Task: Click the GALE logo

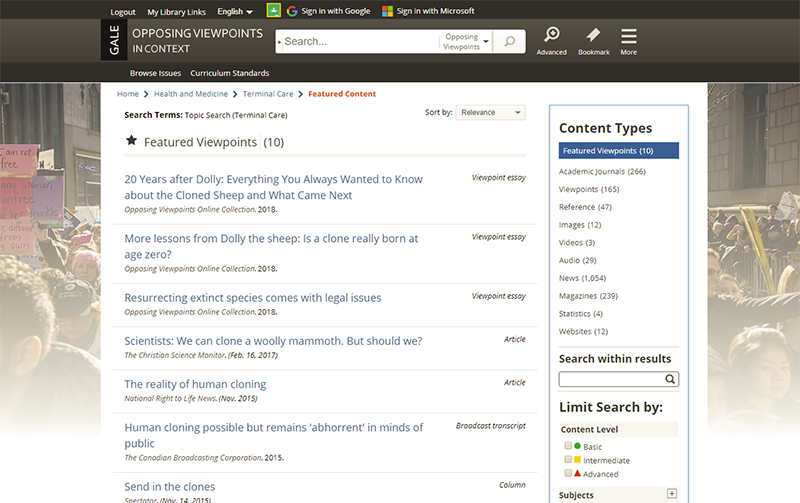Action: coord(114,40)
